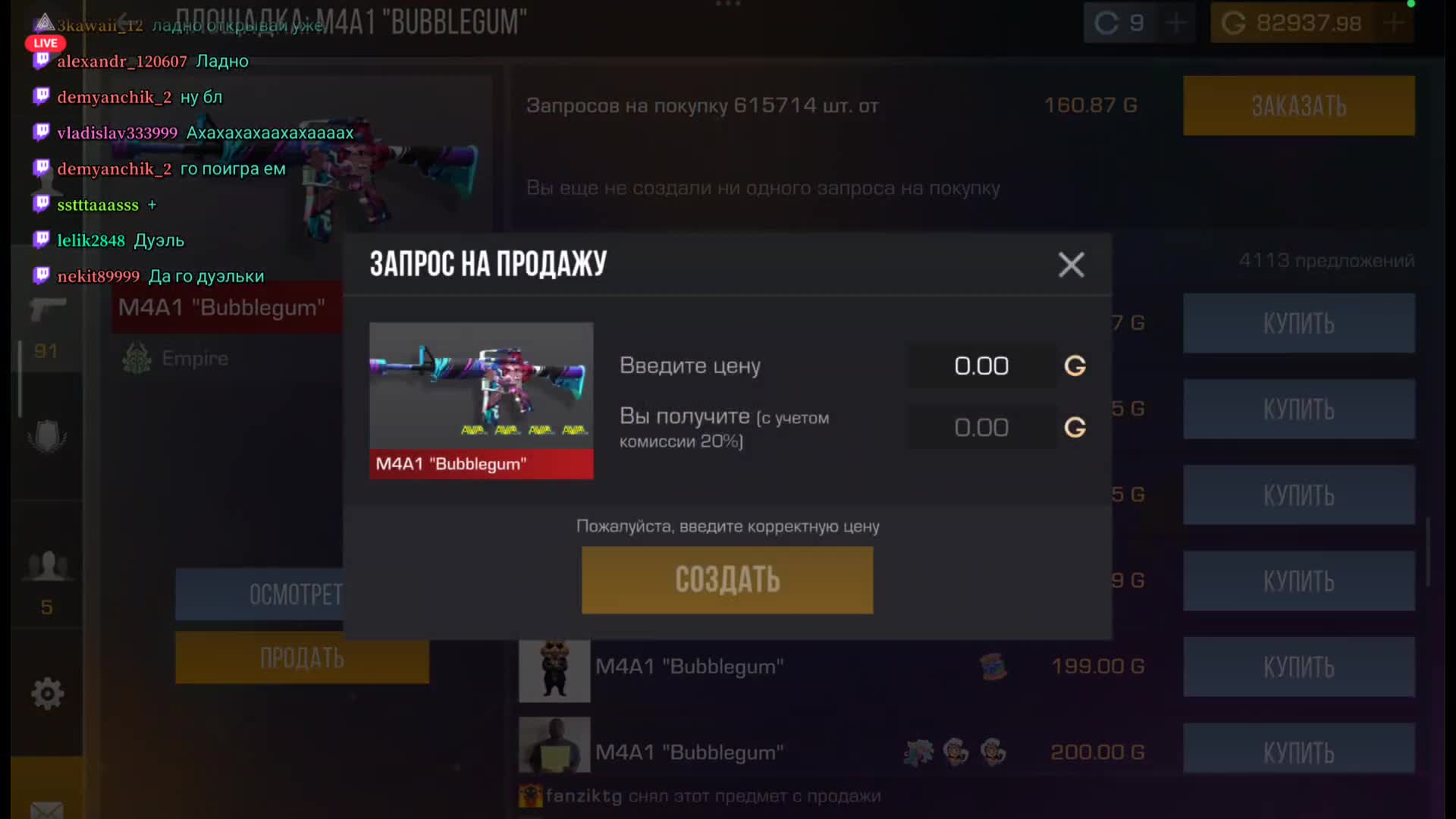Viewport: 1456px width, 819px height.
Task: Add gold using plus next to 82937.98
Action: point(1394,23)
